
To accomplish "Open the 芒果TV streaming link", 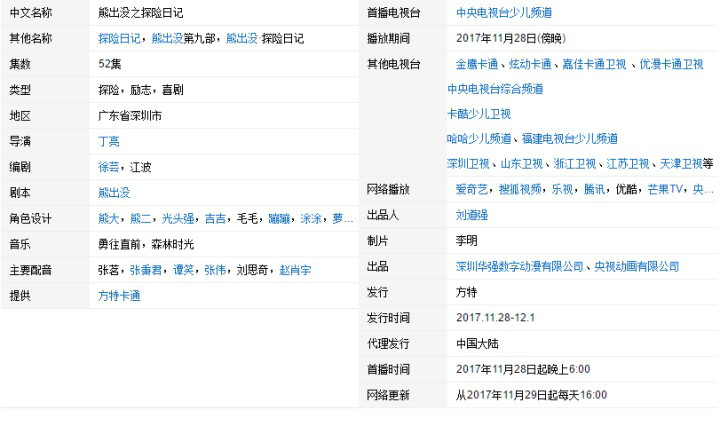I will pyautogui.click(x=664, y=189).
